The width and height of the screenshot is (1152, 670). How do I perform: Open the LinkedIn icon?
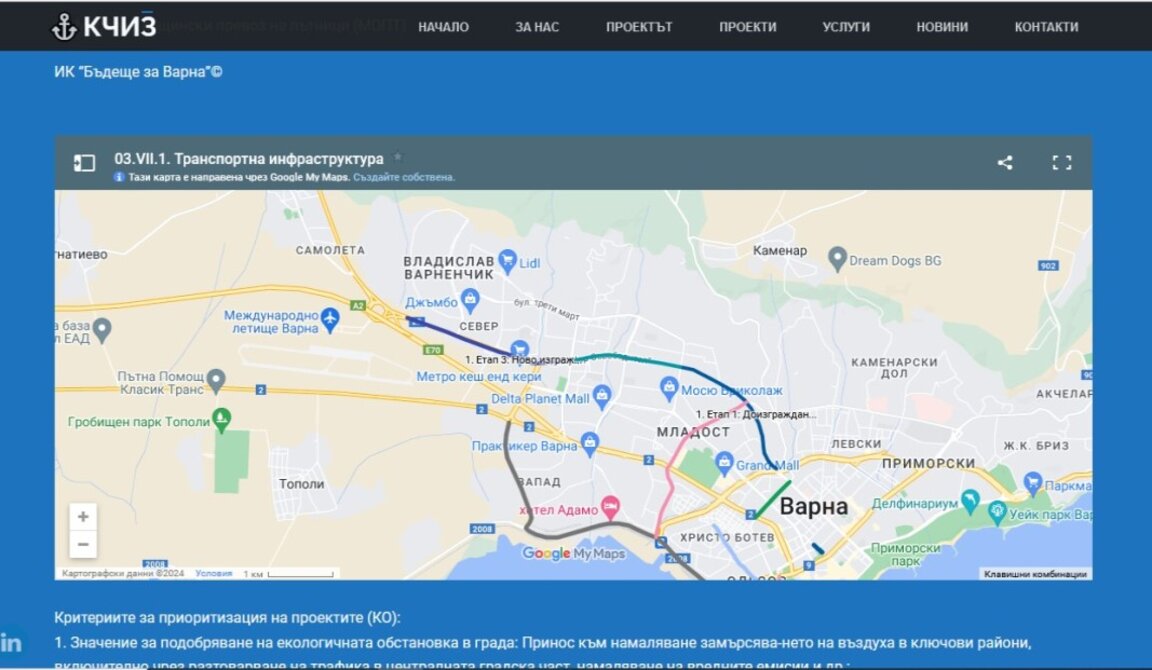[x=12, y=643]
